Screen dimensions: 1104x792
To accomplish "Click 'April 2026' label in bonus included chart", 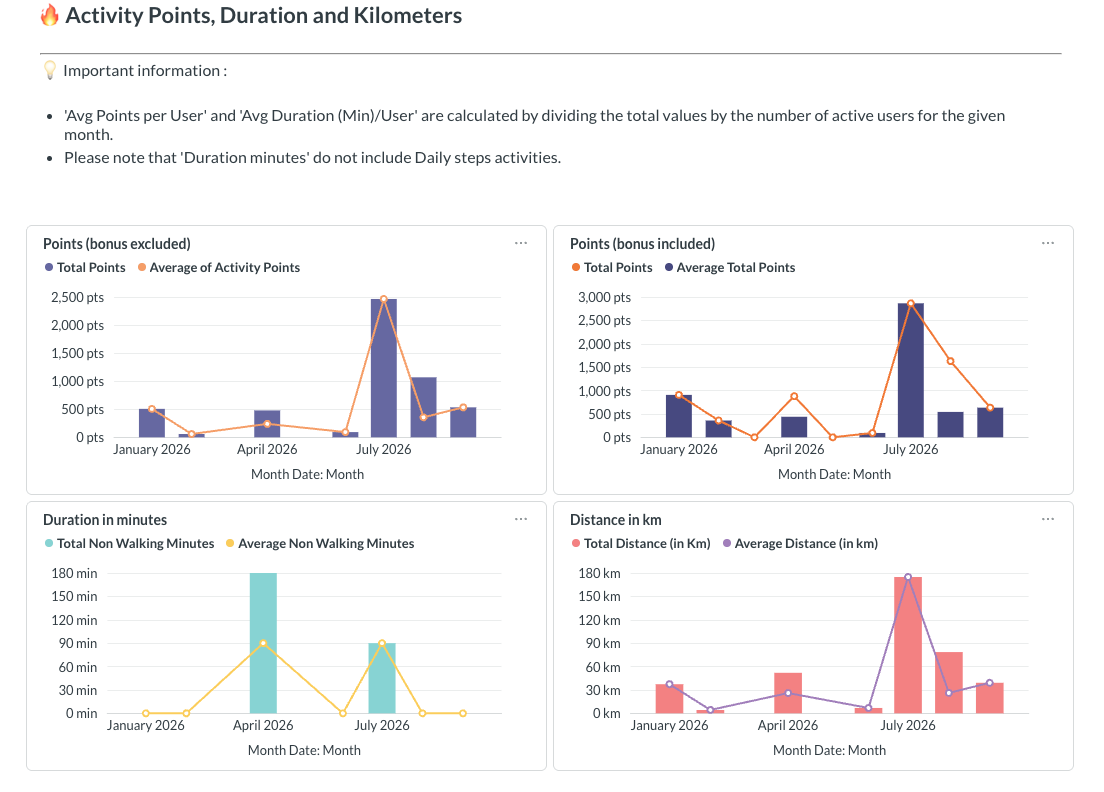I will tap(794, 449).
